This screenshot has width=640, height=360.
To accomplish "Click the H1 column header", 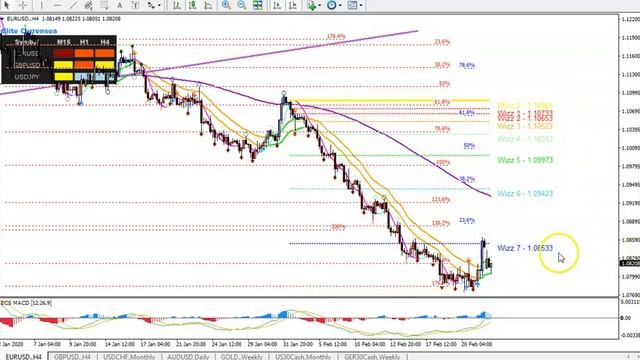I will (x=84, y=42).
